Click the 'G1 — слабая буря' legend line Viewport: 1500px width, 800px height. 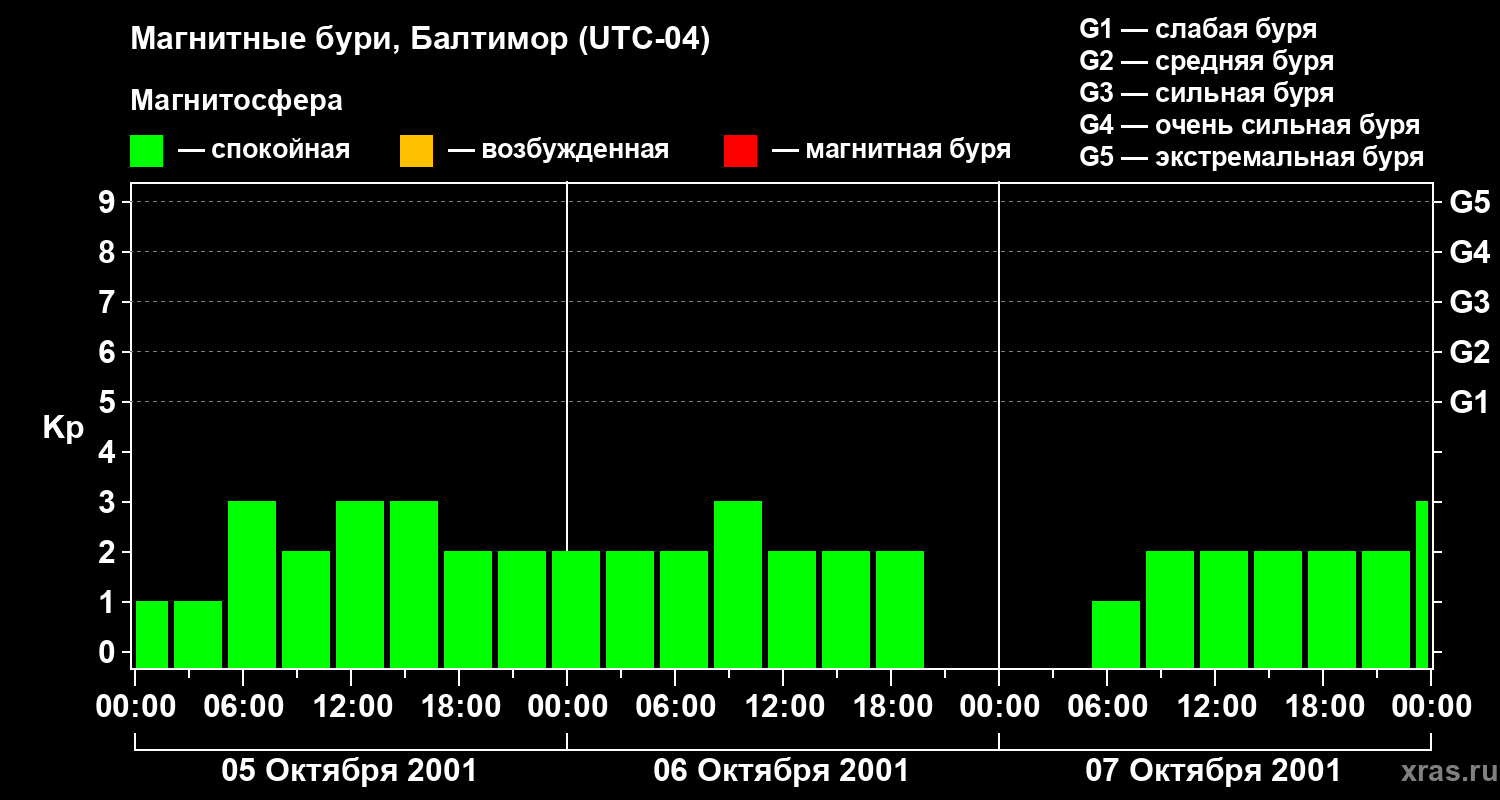tap(1198, 29)
